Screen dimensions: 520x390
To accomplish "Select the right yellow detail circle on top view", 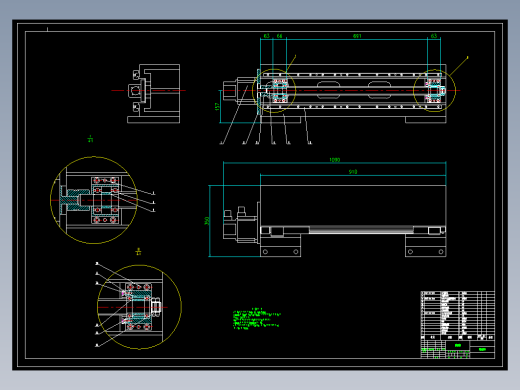I will pos(434,90).
